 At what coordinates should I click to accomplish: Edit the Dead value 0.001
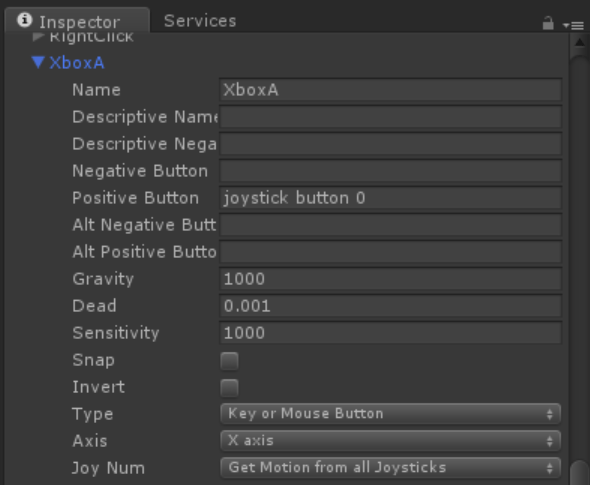[391, 306]
